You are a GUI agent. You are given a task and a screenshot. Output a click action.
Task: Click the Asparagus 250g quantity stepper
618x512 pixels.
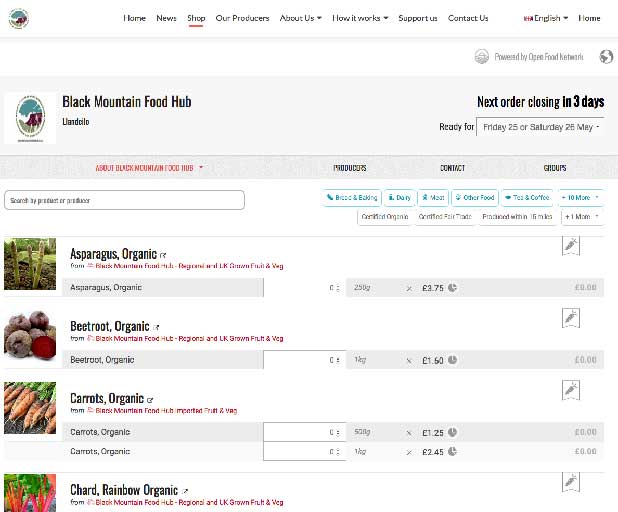(x=305, y=288)
